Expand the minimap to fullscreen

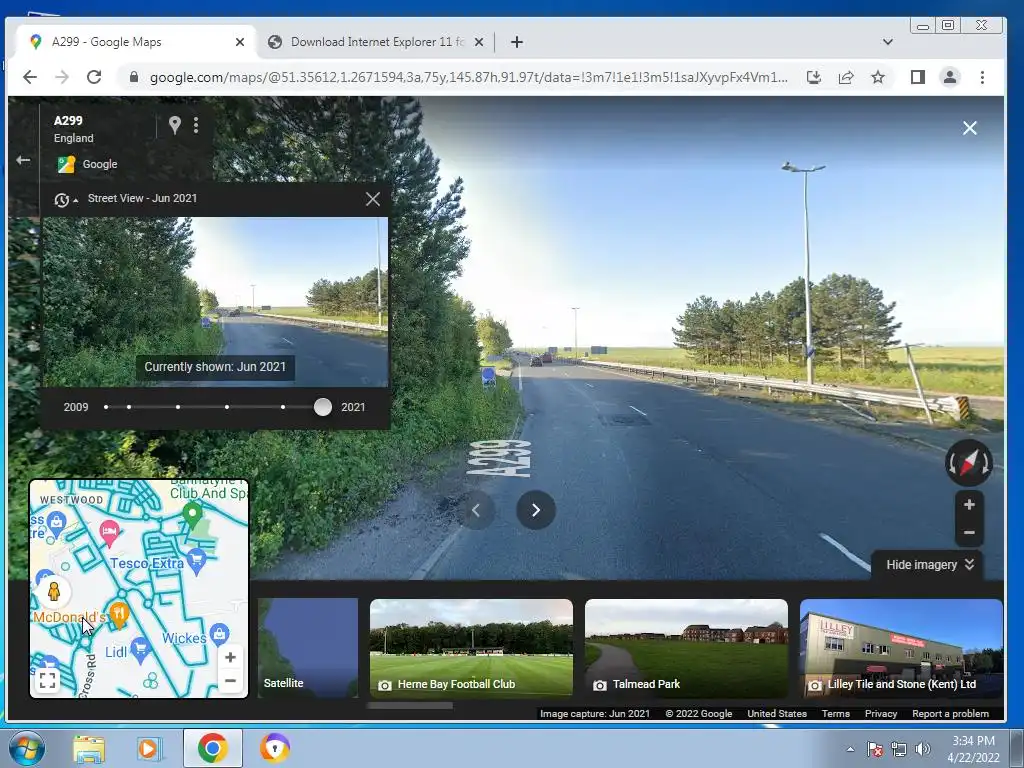pyautogui.click(x=47, y=680)
